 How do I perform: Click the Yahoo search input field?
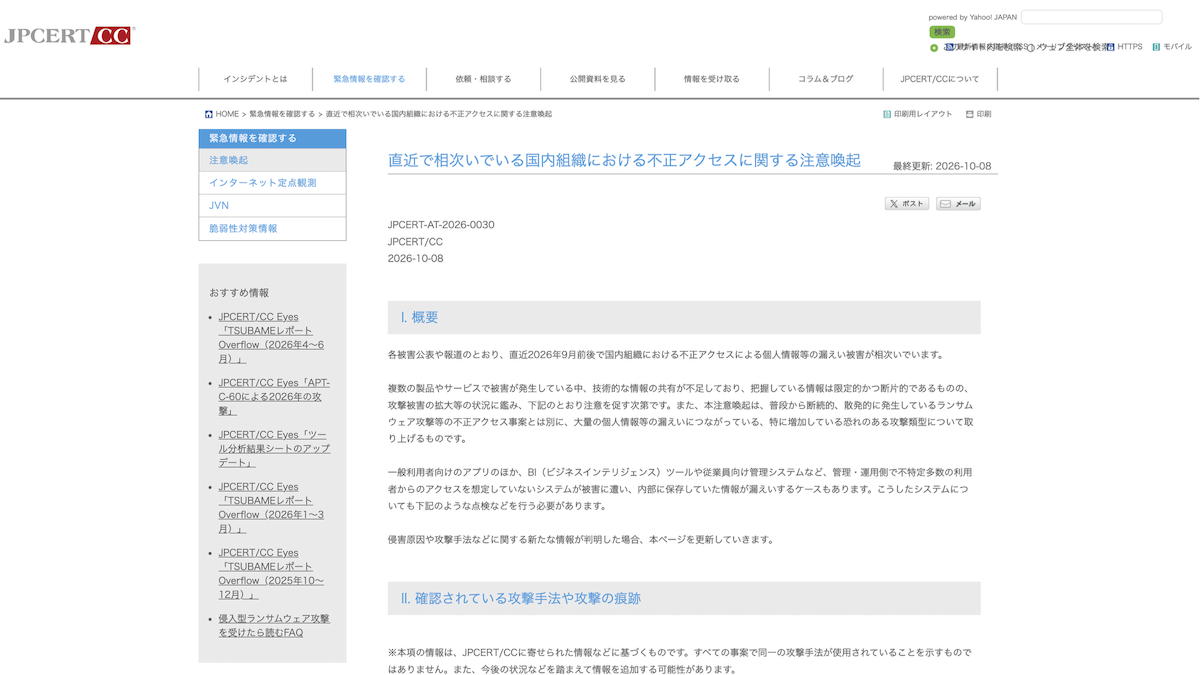pos(1092,17)
